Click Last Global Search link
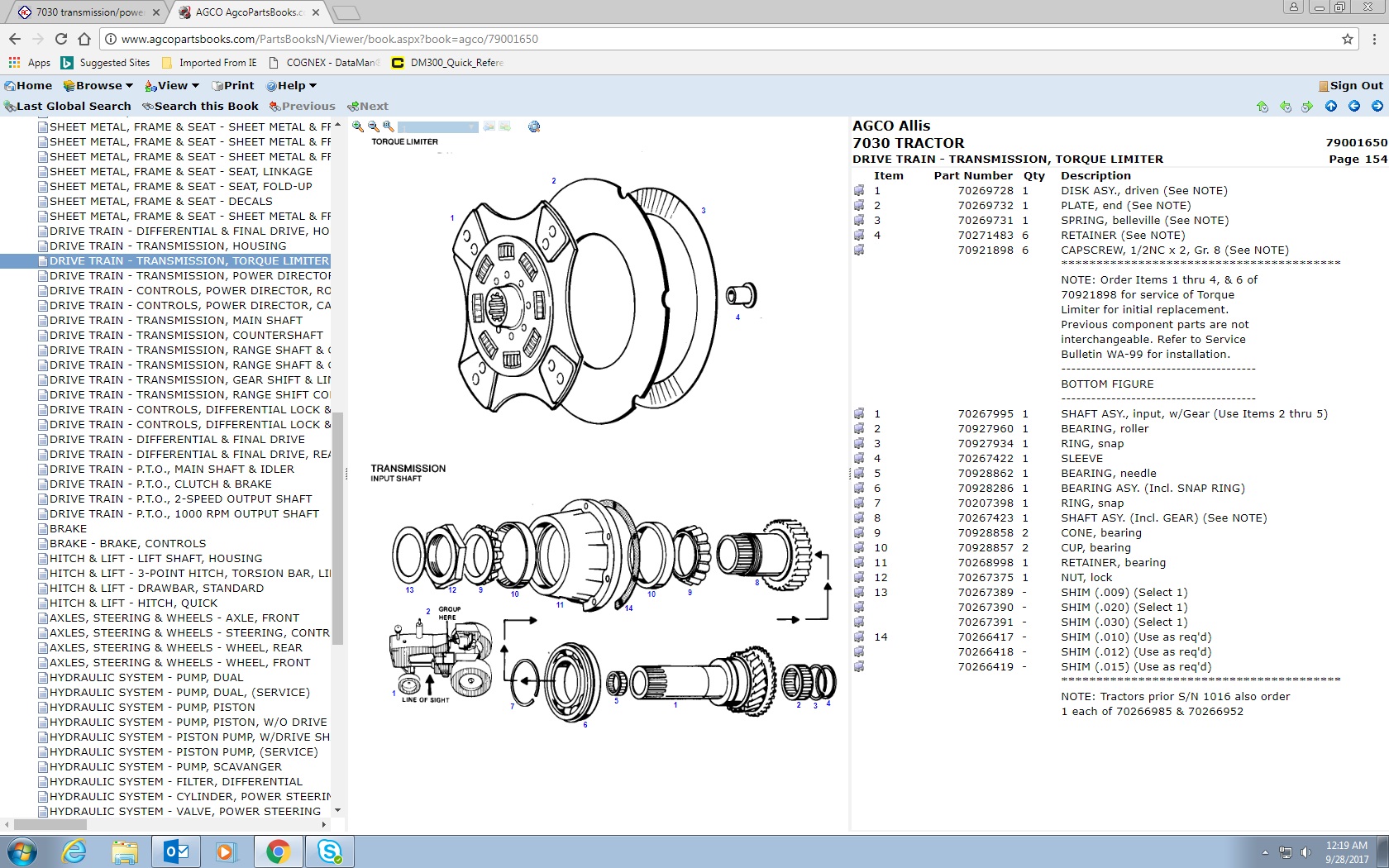The image size is (1389, 868). [x=68, y=106]
